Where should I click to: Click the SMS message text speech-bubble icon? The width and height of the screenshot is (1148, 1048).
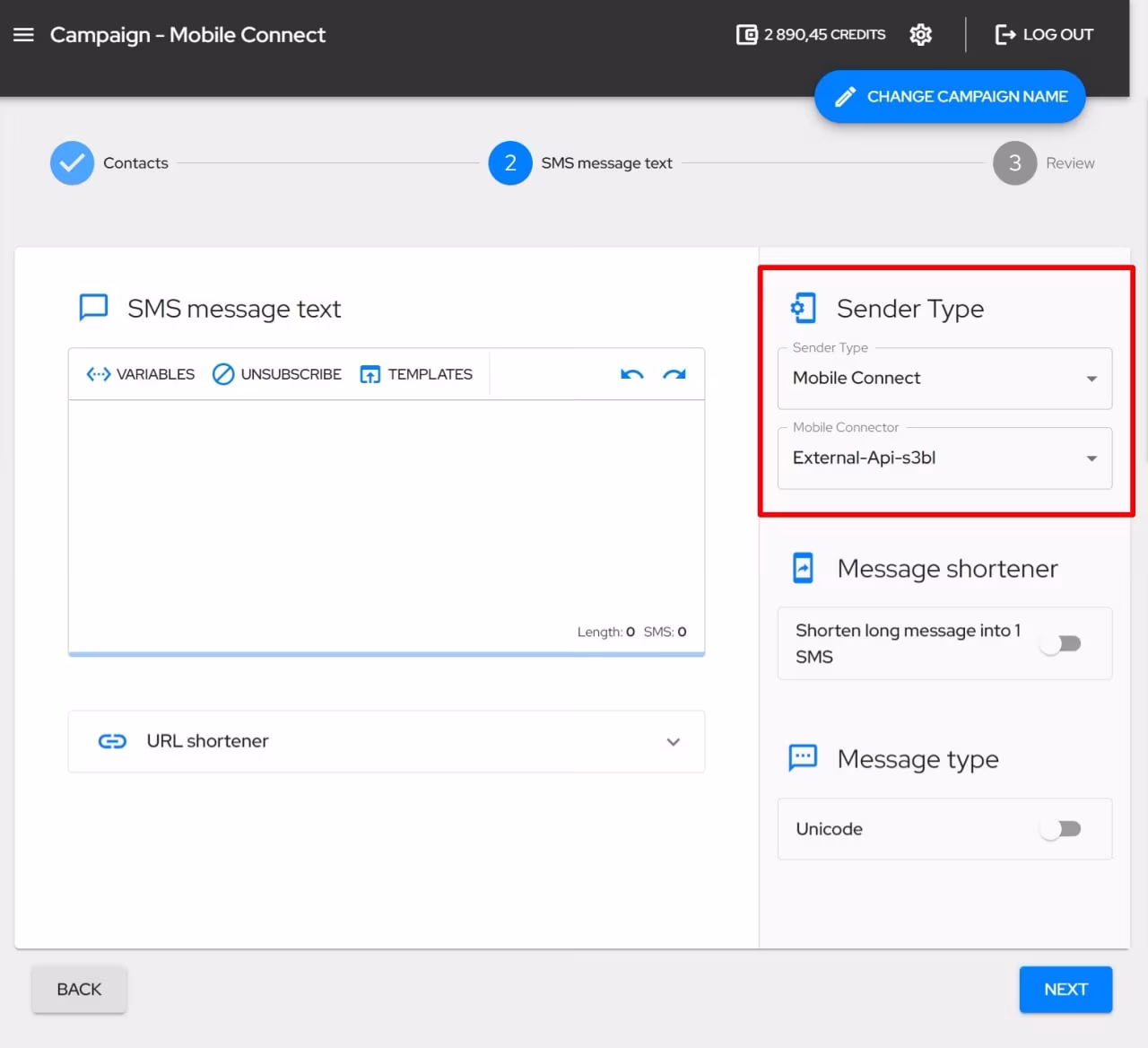(x=93, y=308)
